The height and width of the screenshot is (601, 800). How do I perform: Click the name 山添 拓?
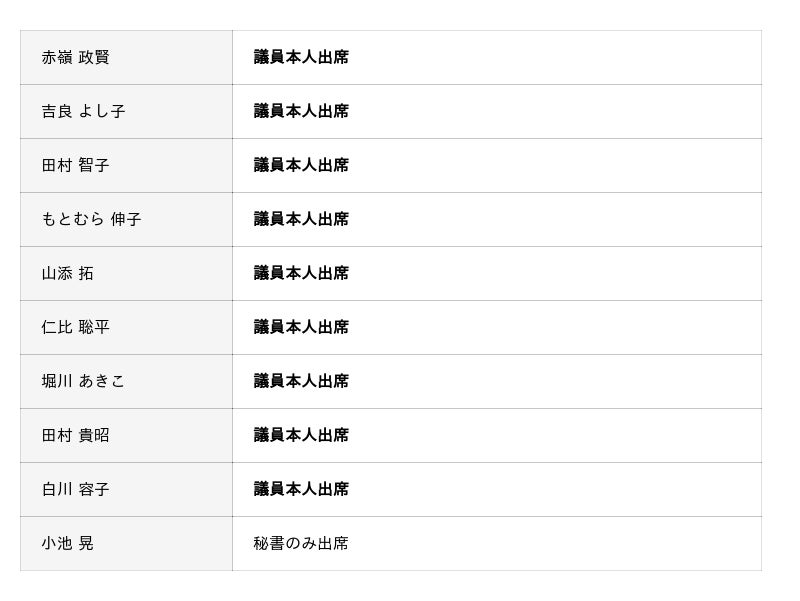[x=68, y=274]
